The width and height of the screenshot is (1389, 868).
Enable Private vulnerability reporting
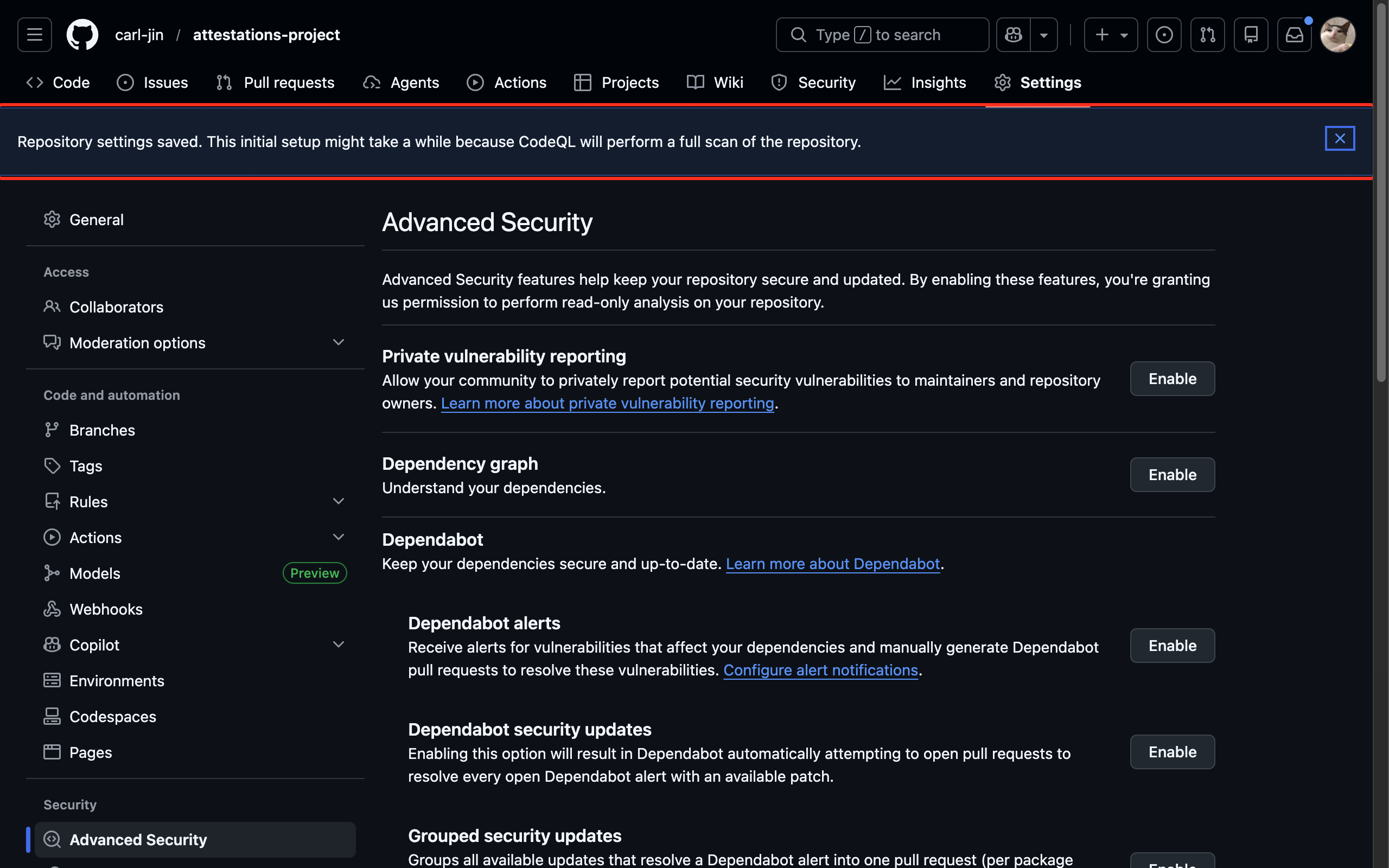1172,379
